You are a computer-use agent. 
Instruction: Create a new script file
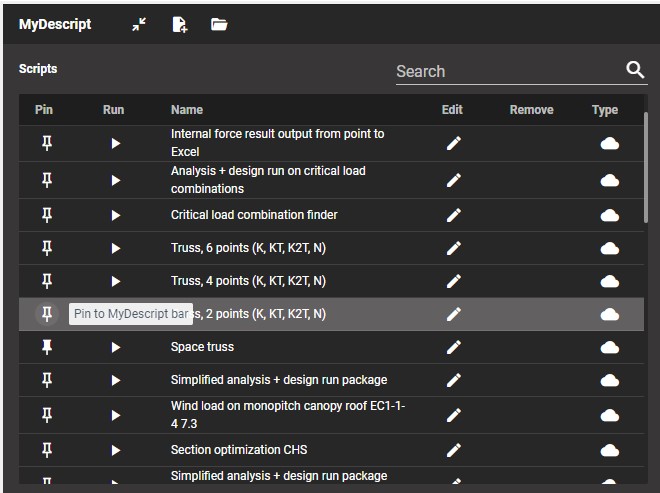[180, 24]
